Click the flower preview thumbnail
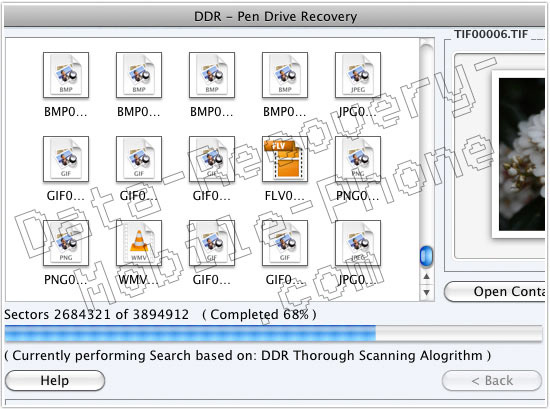Screen dimensions: 550x410 point(522,154)
